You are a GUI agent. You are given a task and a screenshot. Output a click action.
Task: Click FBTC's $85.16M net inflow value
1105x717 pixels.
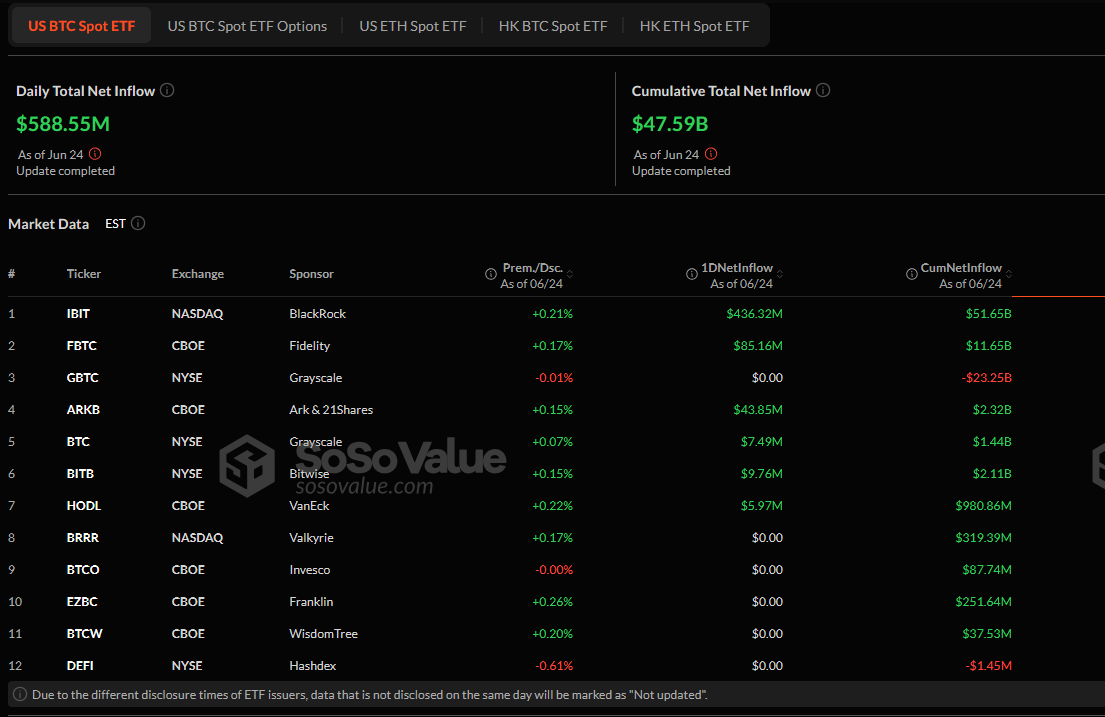point(758,345)
